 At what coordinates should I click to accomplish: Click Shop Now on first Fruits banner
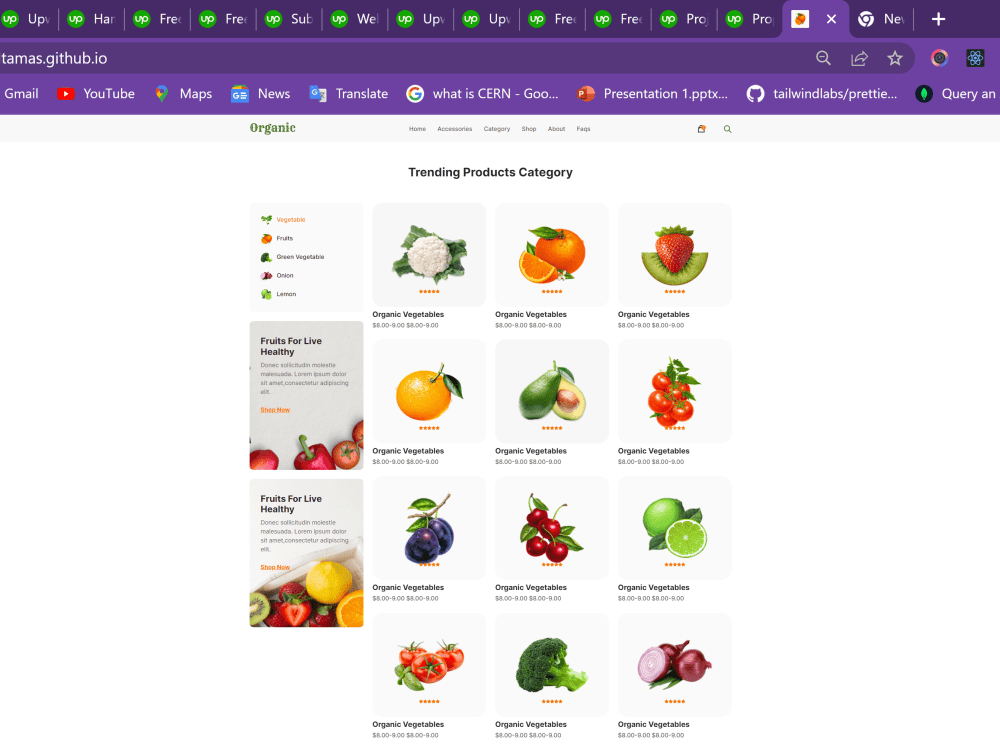click(x=275, y=410)
